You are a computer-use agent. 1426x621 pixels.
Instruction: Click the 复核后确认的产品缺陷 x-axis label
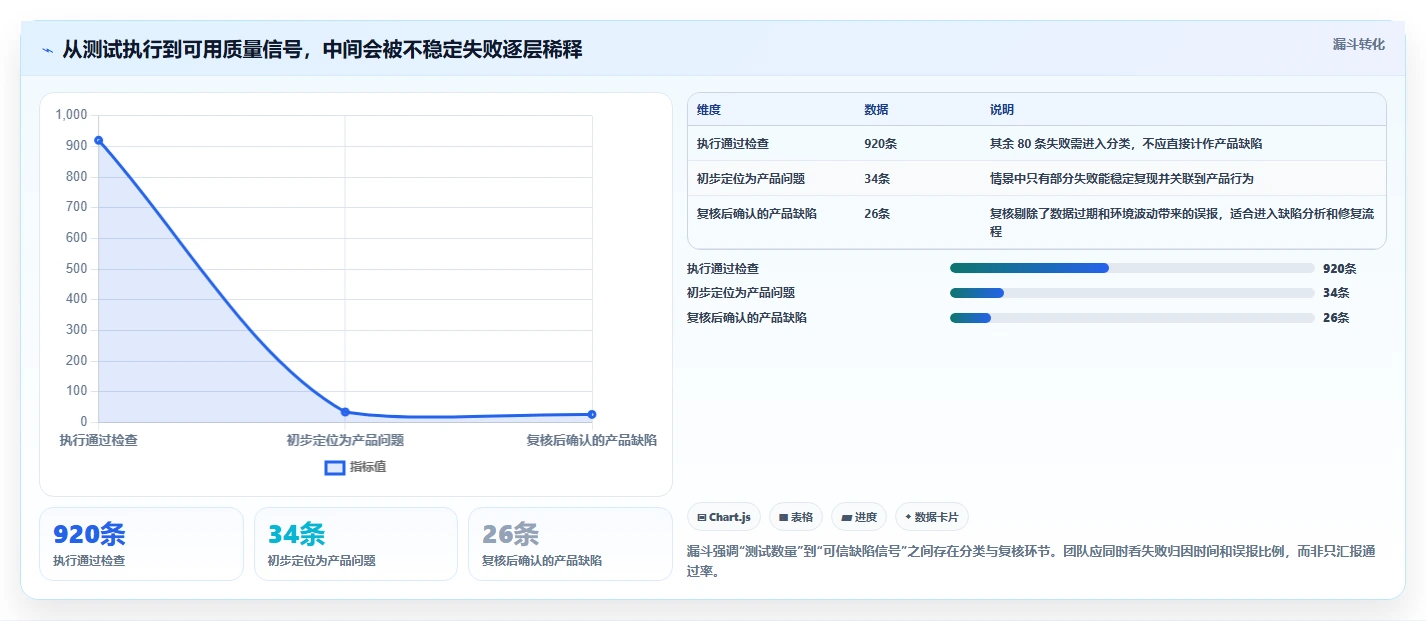pos(592,440)
